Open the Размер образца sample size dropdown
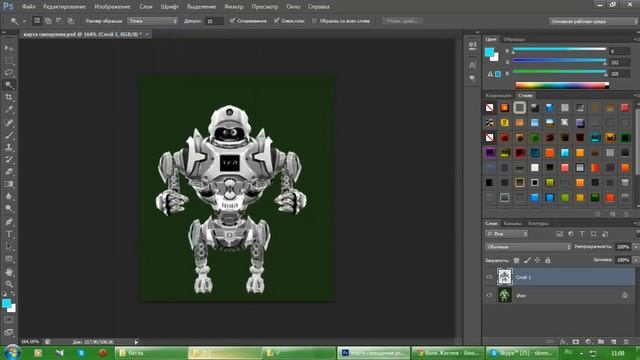Viewport: 640px width, 360px height. [x=153, y=21]
